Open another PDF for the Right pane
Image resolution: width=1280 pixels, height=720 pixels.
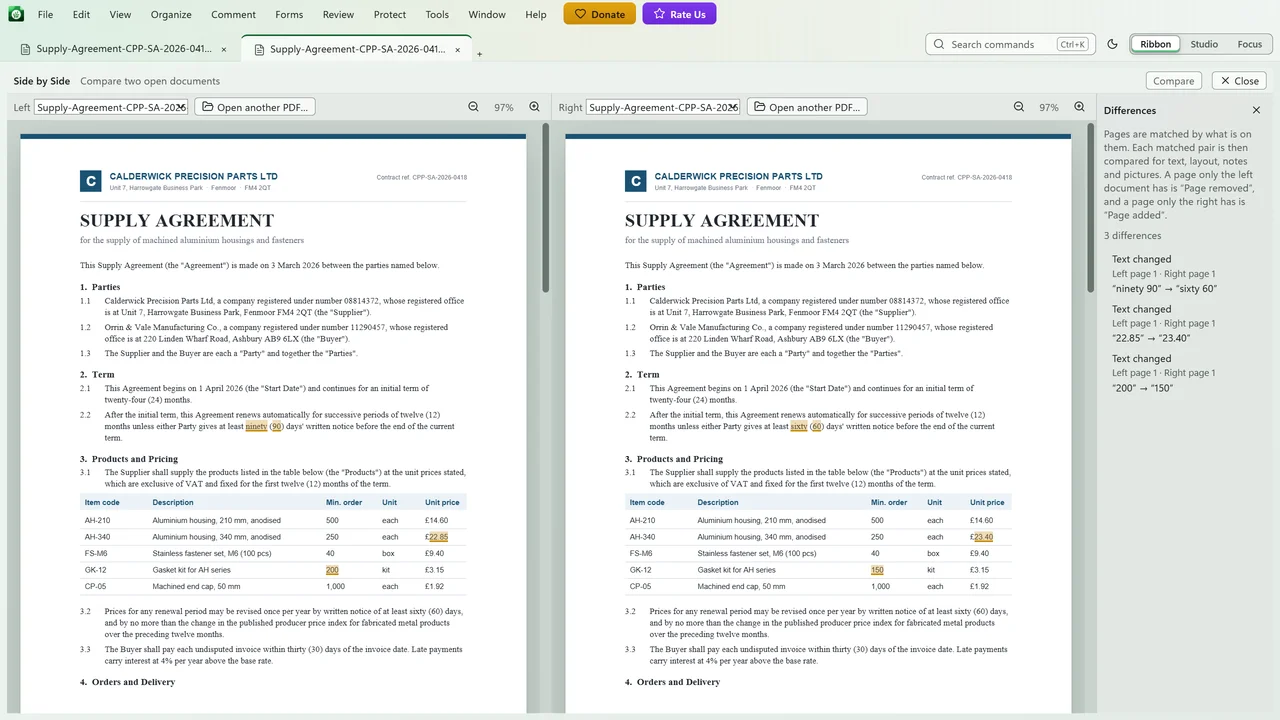coord(807,107)
